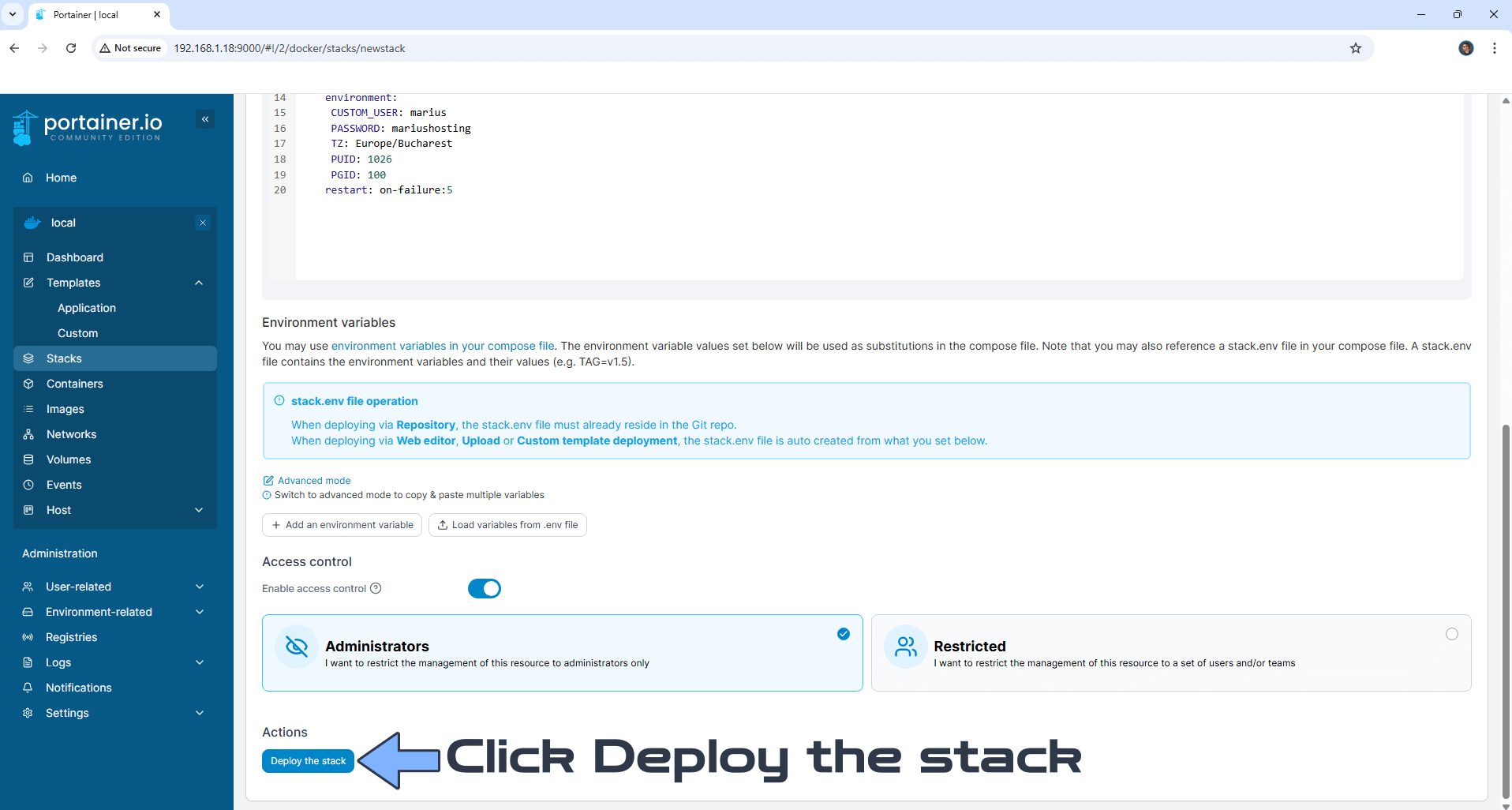Image resolution: width=1512 pixels, height=810 pixels.
Task: Click the Networks nodes icon
Action: click(28, 434)
